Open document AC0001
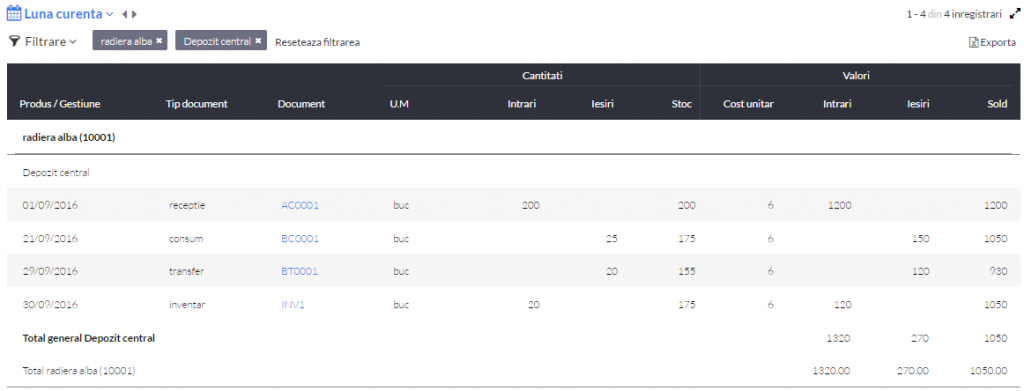The height and width of the screenshot is (391, 1024). point(300,205)
